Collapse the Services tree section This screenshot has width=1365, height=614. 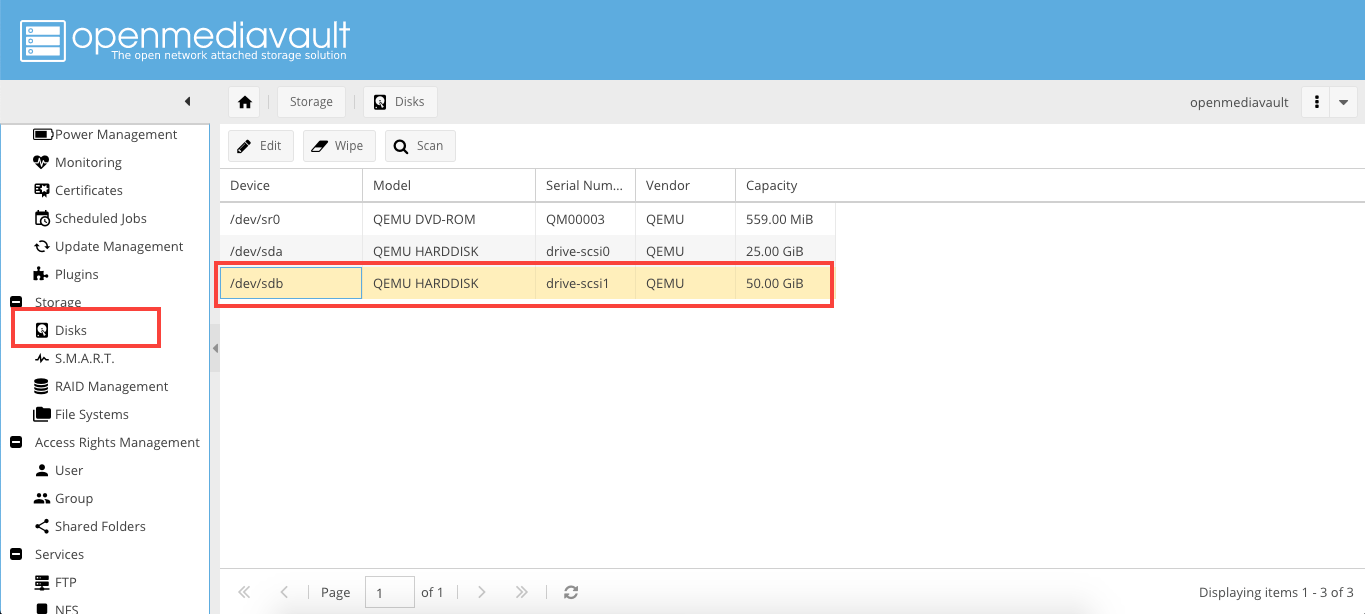(16, 554)
